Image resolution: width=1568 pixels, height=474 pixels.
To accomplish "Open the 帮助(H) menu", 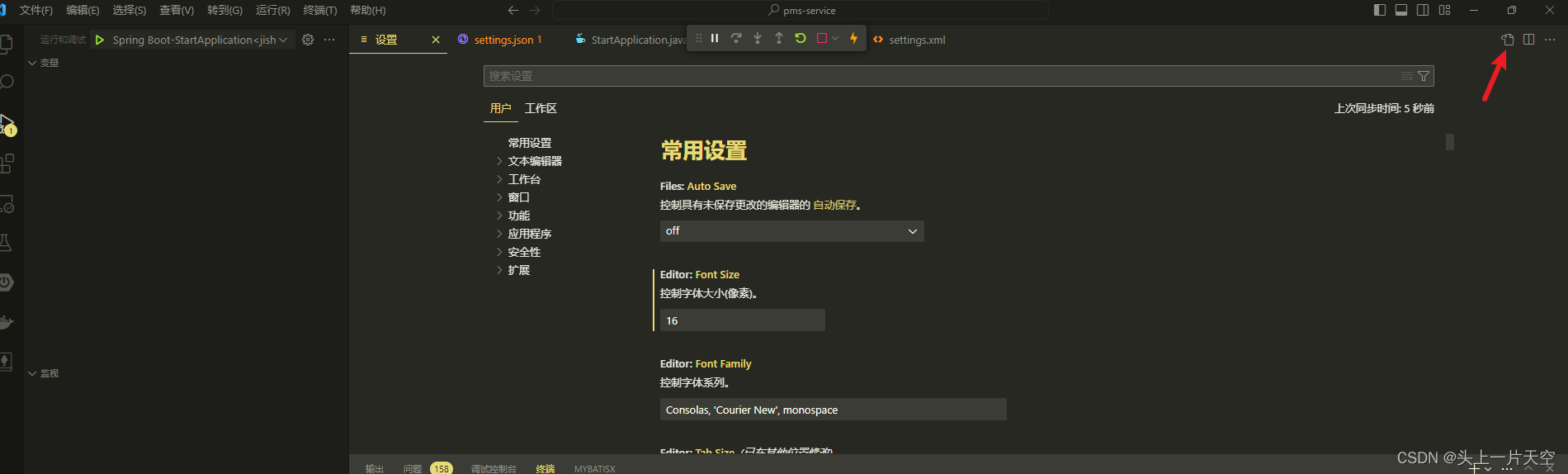I will point(368,10).
